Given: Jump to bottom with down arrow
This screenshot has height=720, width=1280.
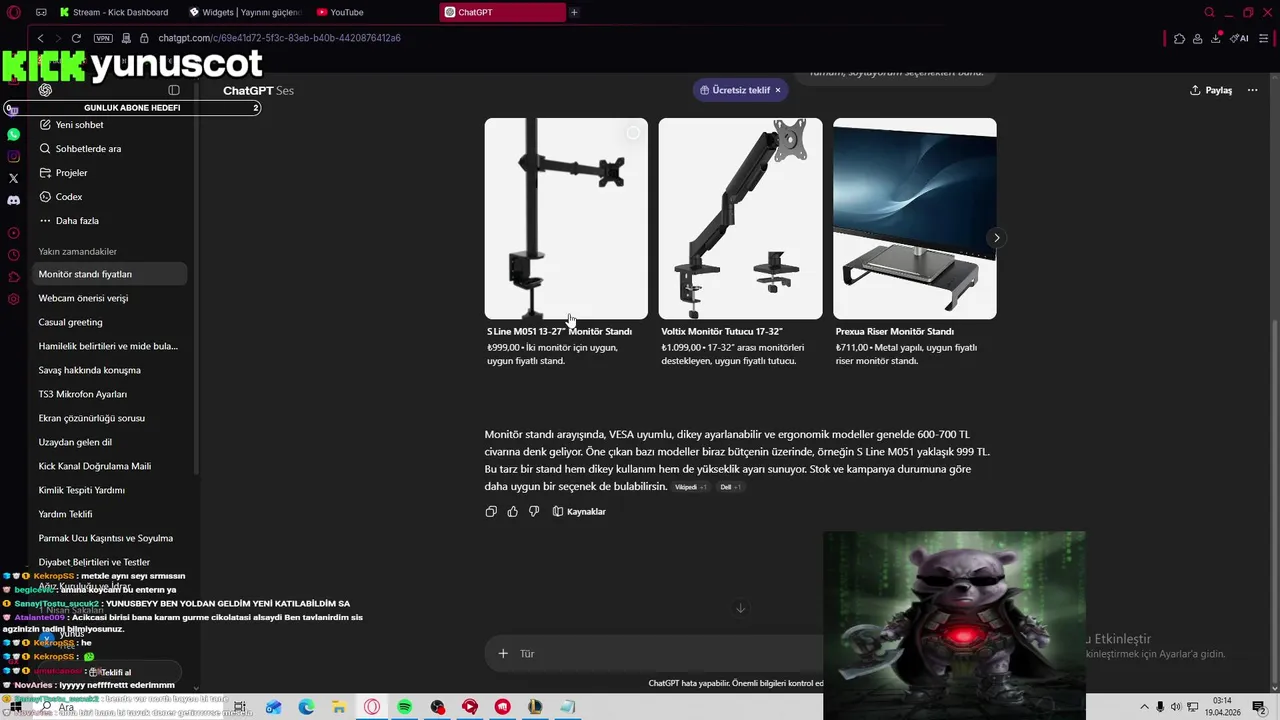Looking at the screenshot, I should tap(741, 608).
